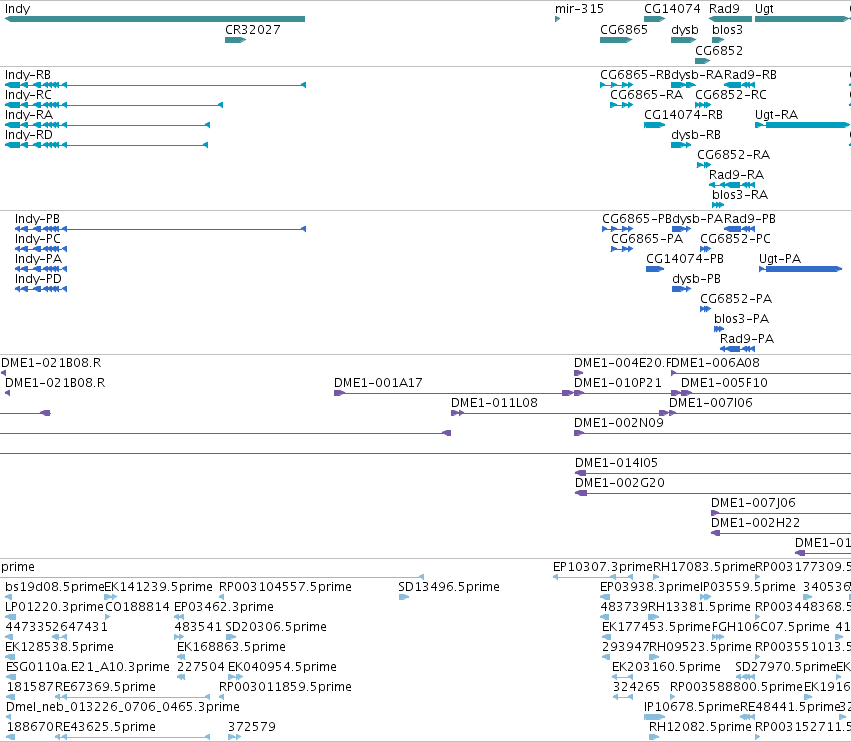Click the Ugt-RA transcript label
This screenshot has height=742, width=851.
776,115
